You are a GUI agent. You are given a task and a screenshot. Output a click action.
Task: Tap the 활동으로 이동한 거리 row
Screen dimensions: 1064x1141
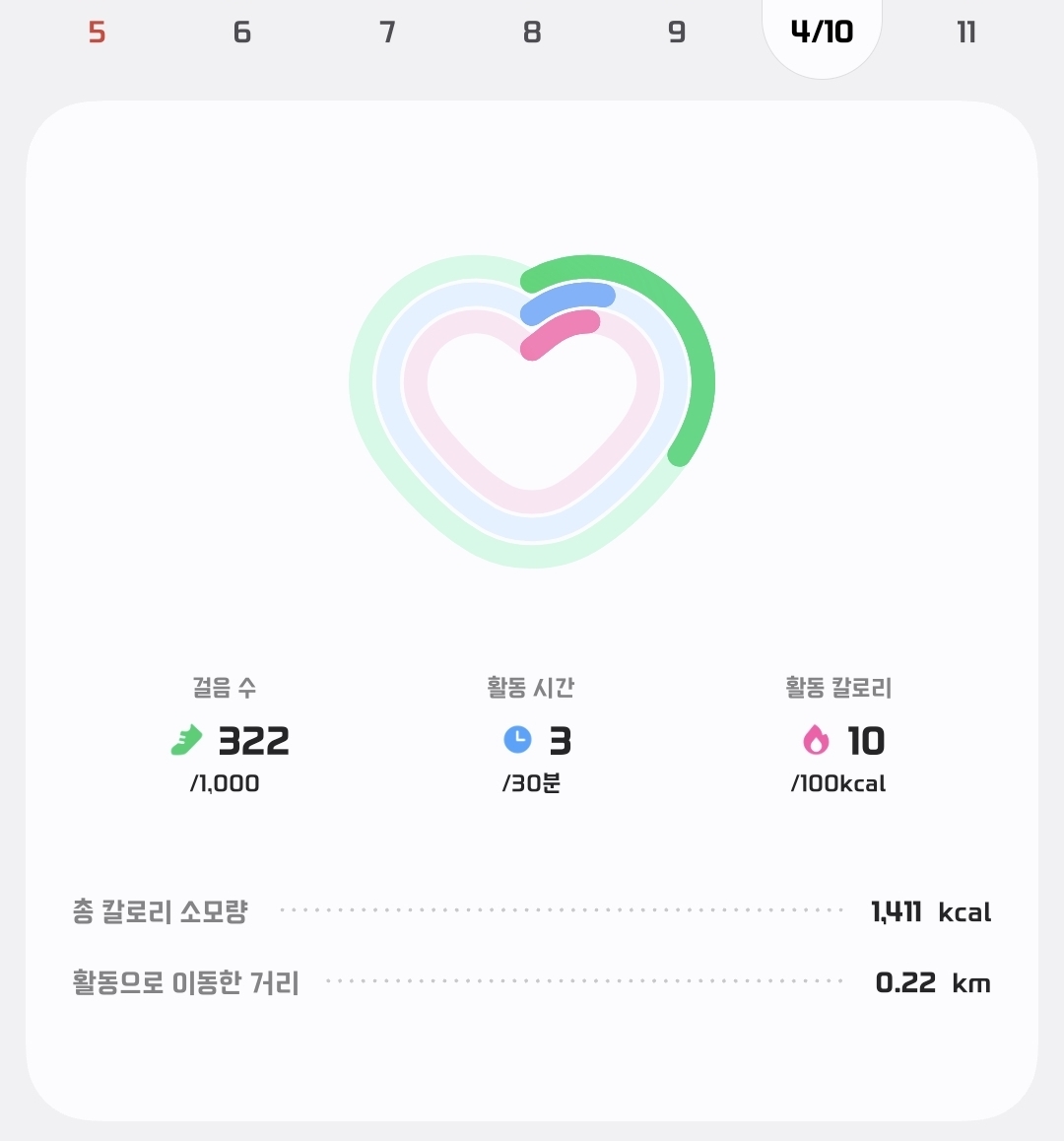click(x=185, y=982)
